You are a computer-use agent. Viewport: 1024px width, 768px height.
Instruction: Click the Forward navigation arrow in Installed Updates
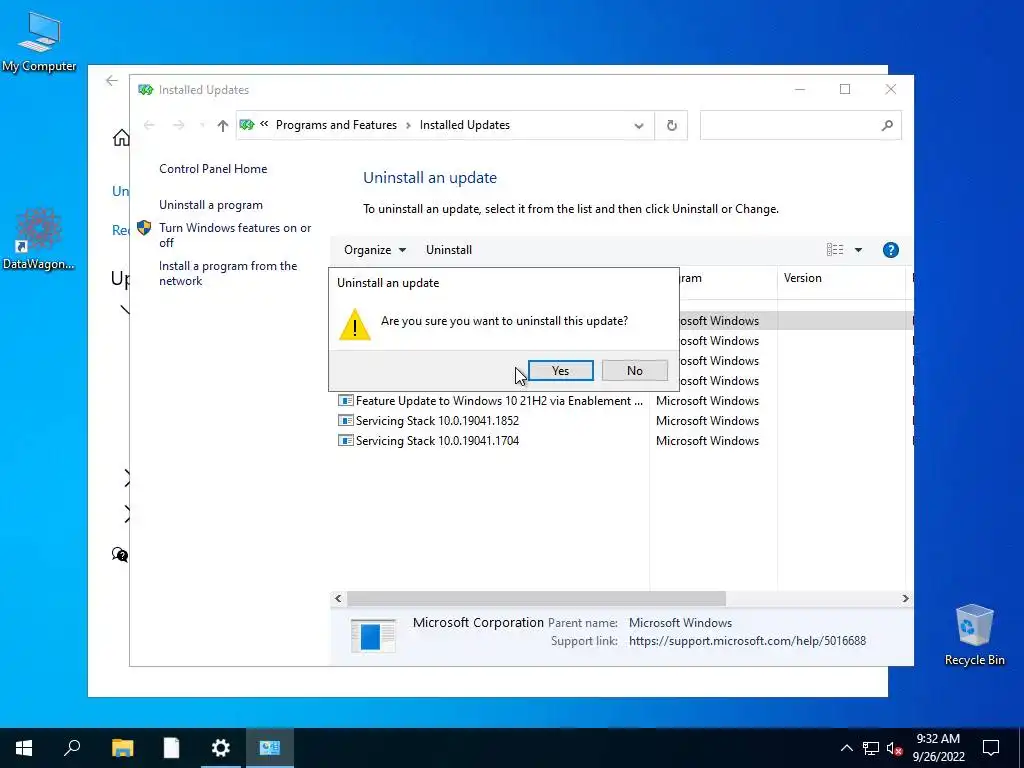point(178,125)
